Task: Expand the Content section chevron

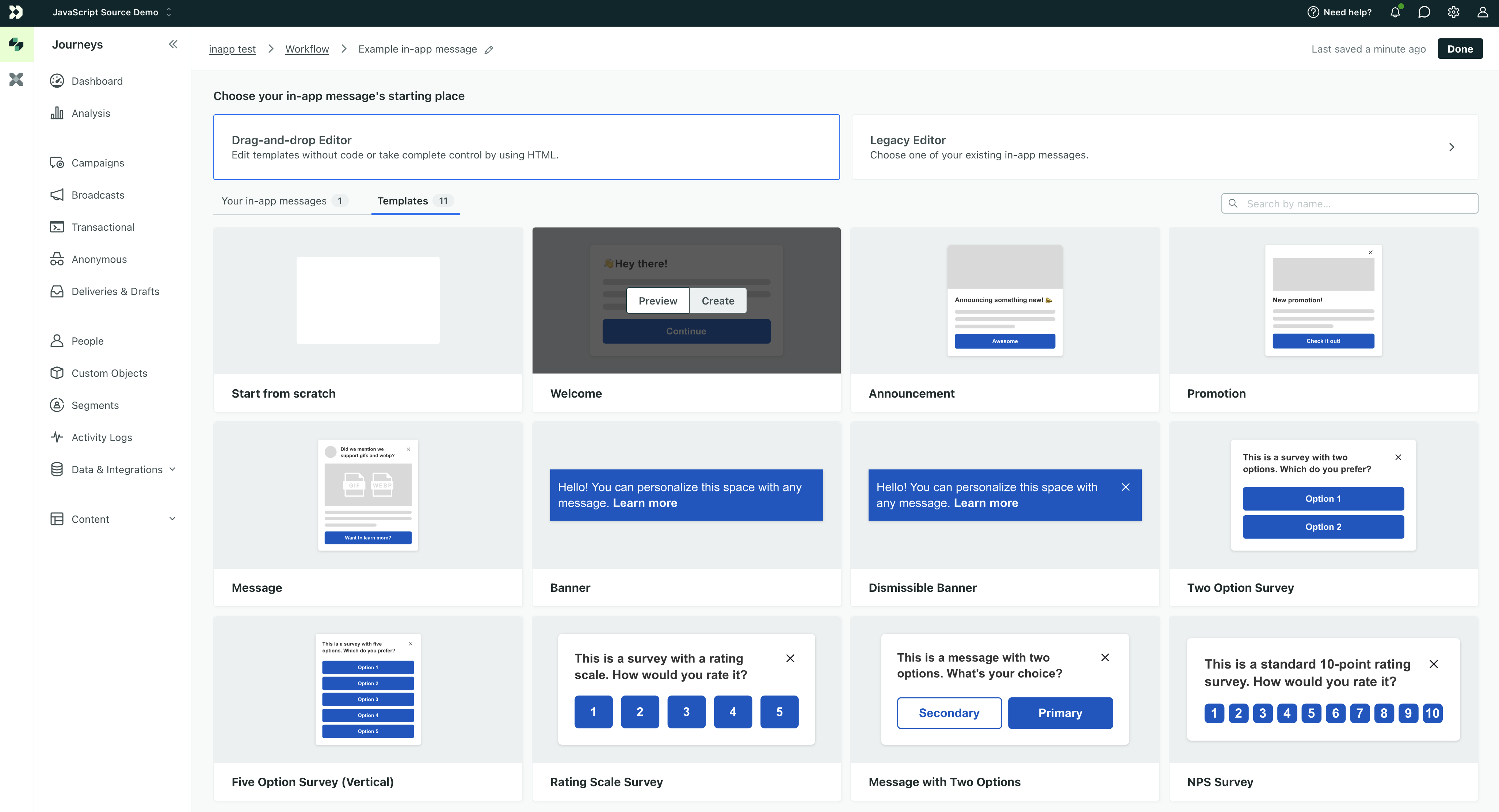Action: (x=172, y=518)
